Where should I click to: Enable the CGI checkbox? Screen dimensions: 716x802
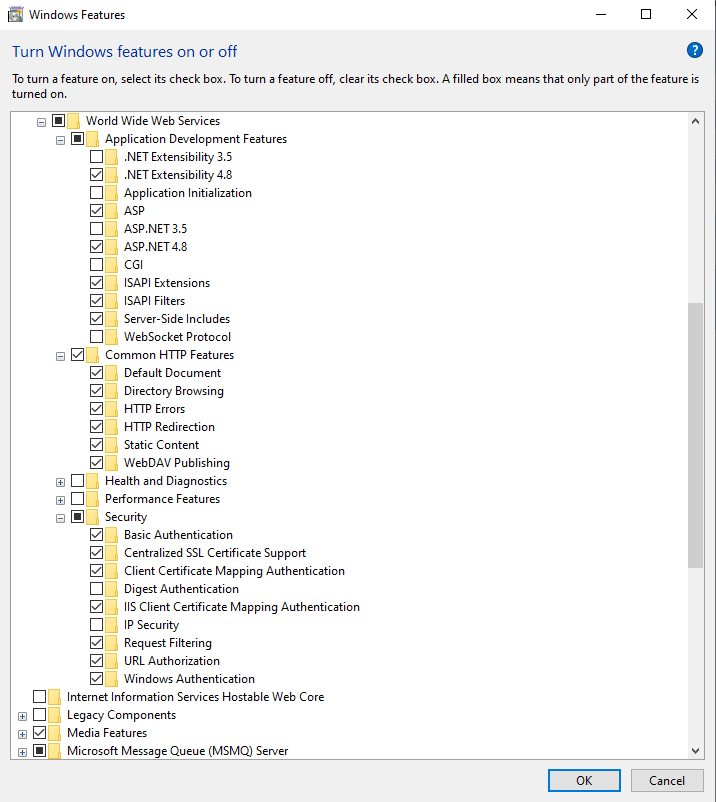pos(96,265)
